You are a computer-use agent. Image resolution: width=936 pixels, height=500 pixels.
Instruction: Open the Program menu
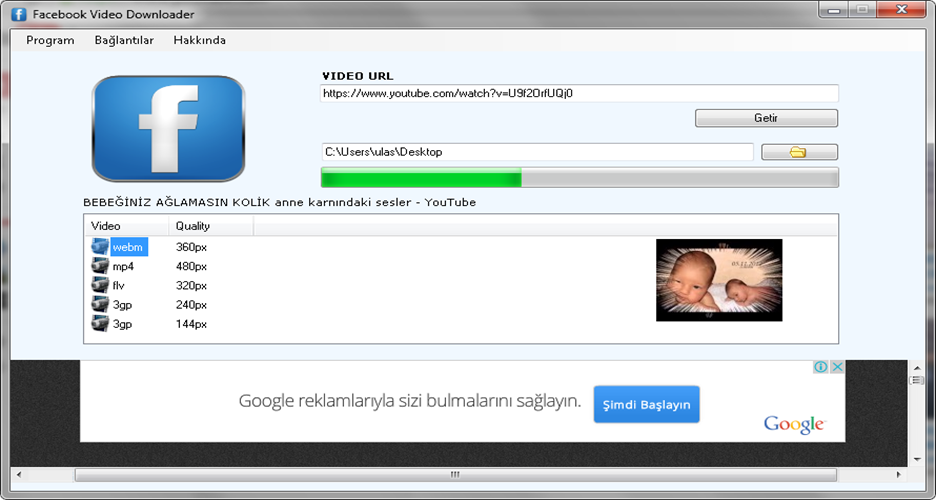pos(50,41)
